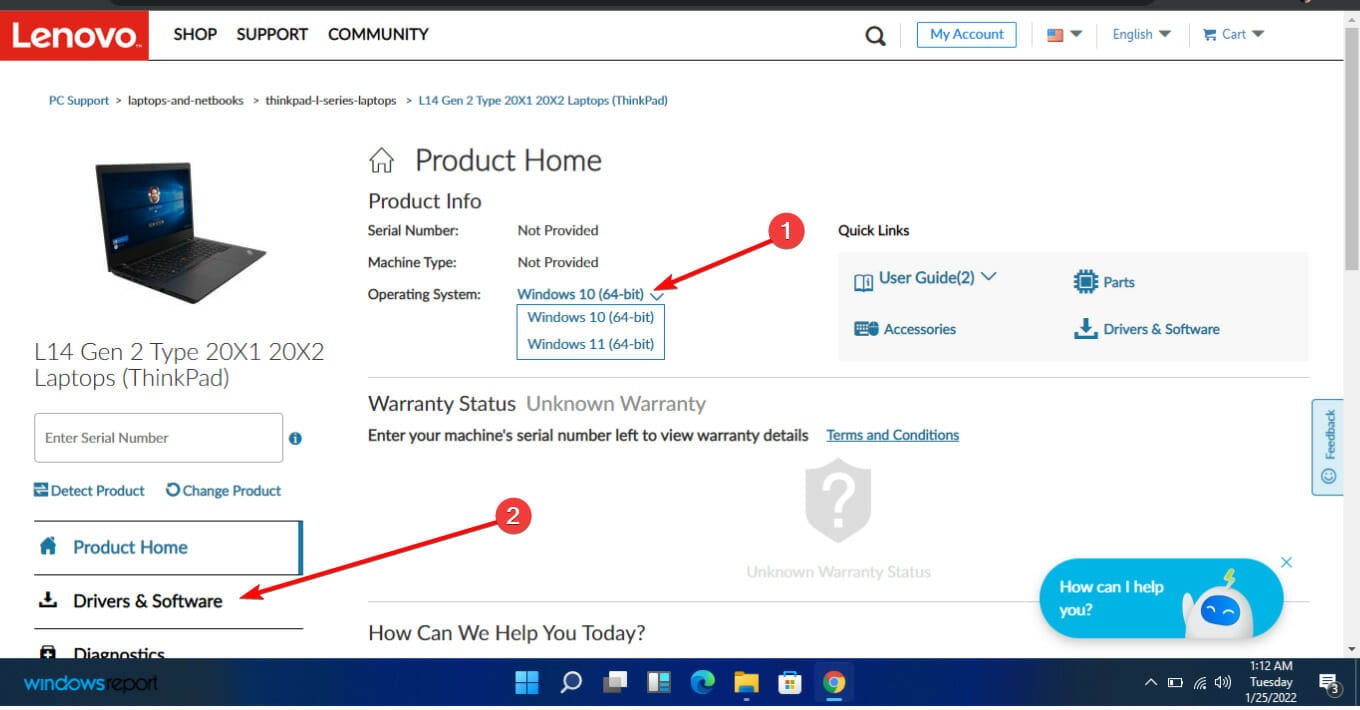Click the battery tray icon
Screen dimensions: 1360x710
click(x=1176, y=683)
